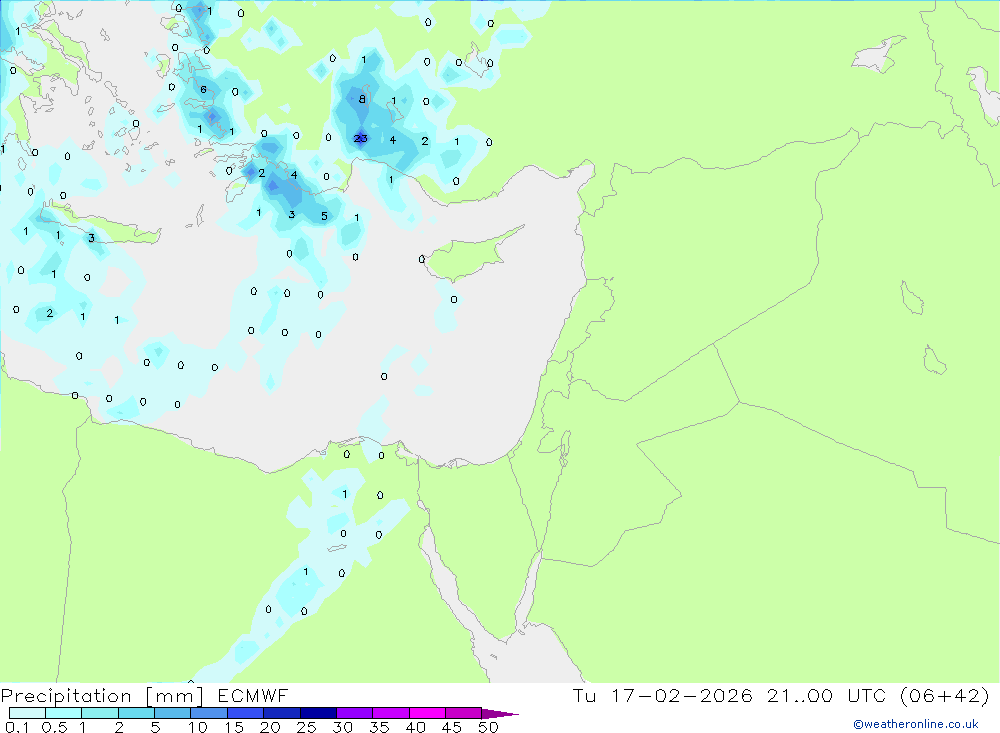Select the 0.5–1 mm legend color swatch
This screenshot has height=733, width=1000.
(x=63, y=713)
